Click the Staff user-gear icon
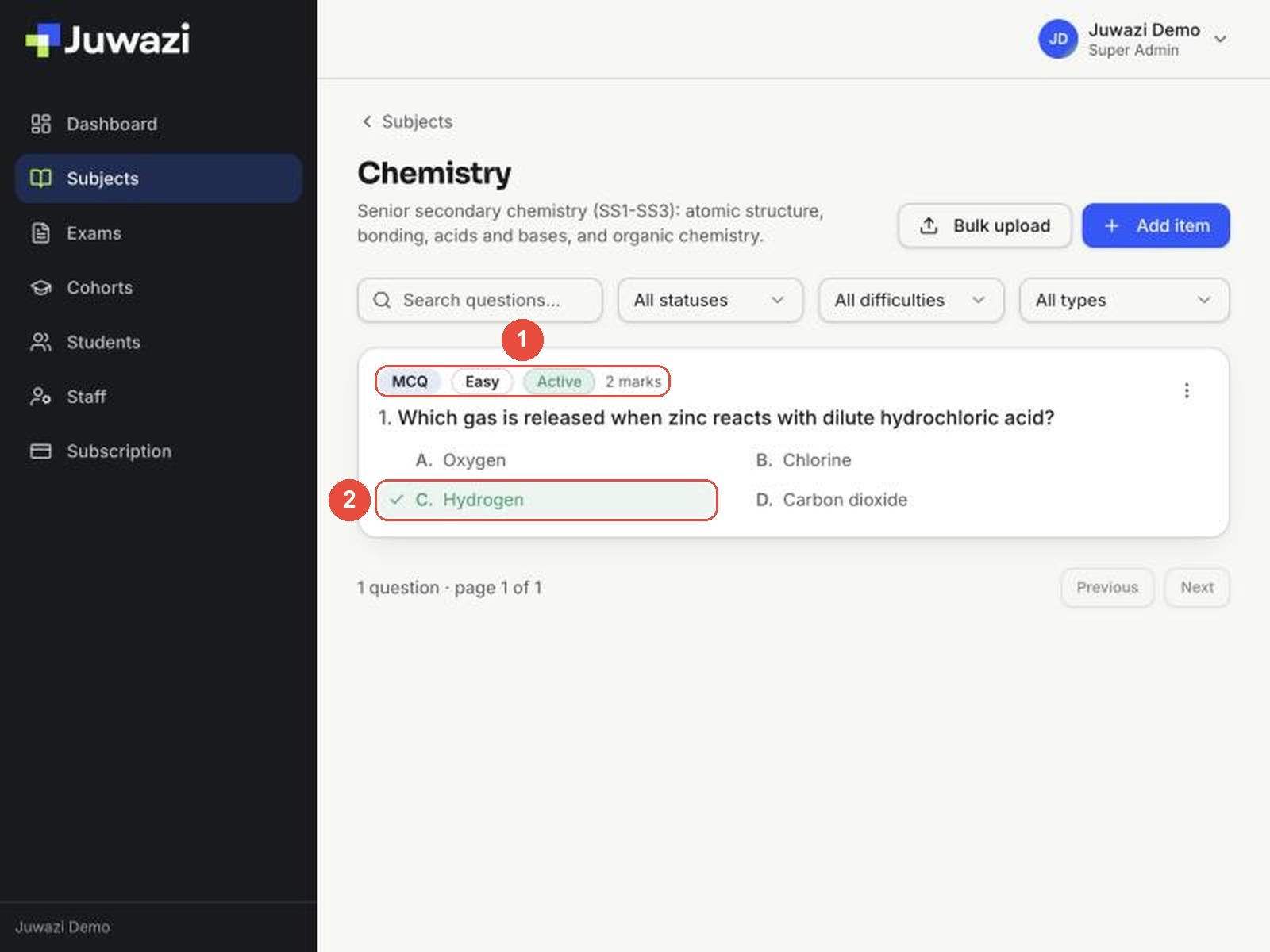1270x952 pixels. click(40, 397)
